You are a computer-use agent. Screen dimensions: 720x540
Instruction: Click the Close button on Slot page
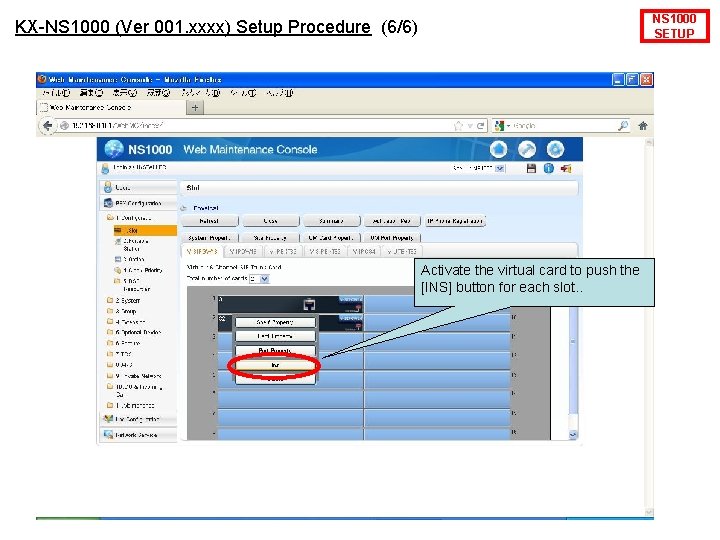click(270, 221)
